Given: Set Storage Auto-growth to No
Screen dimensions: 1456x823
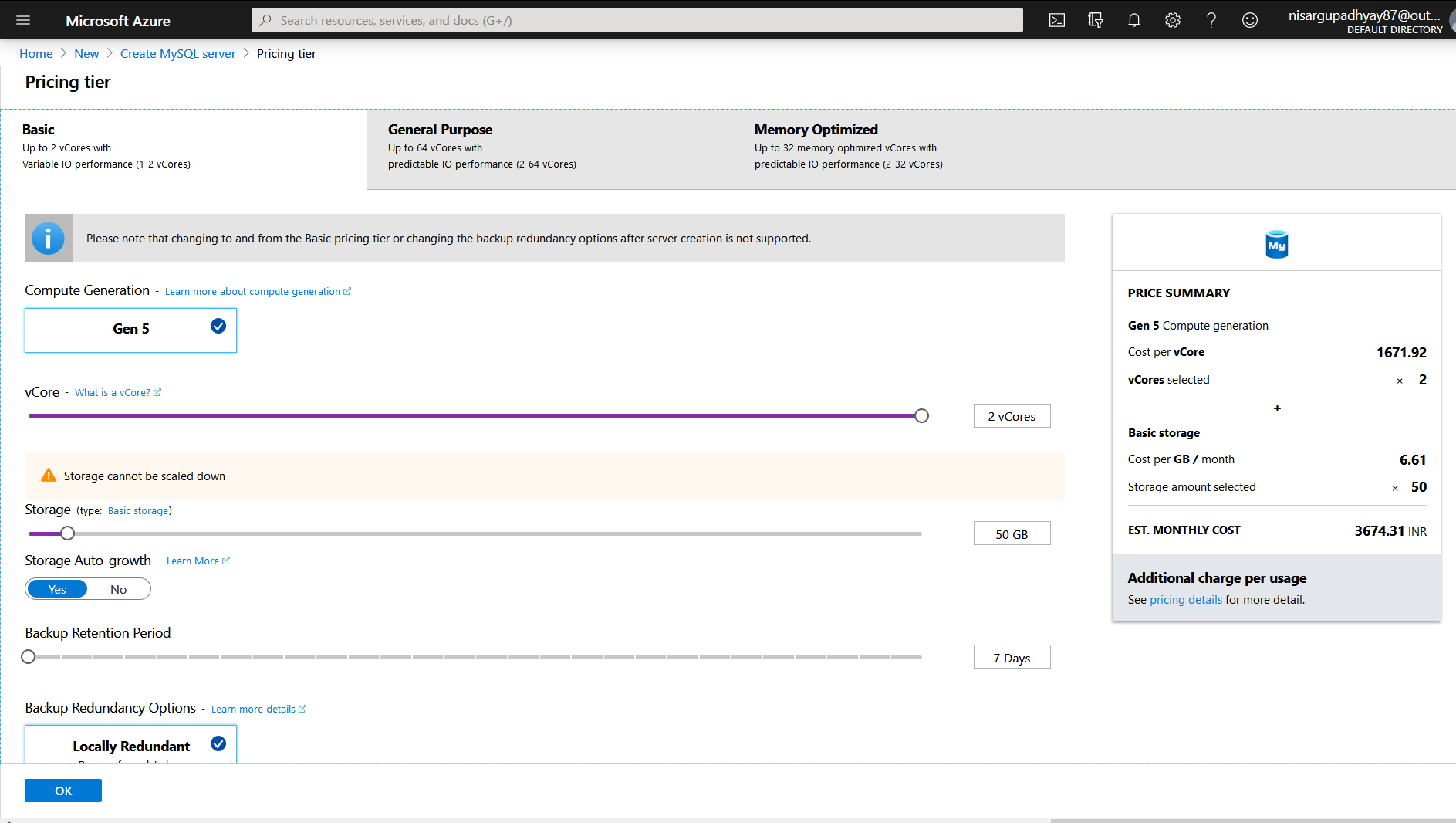Looking at the screenshot, I should click(x=118, y=589).
